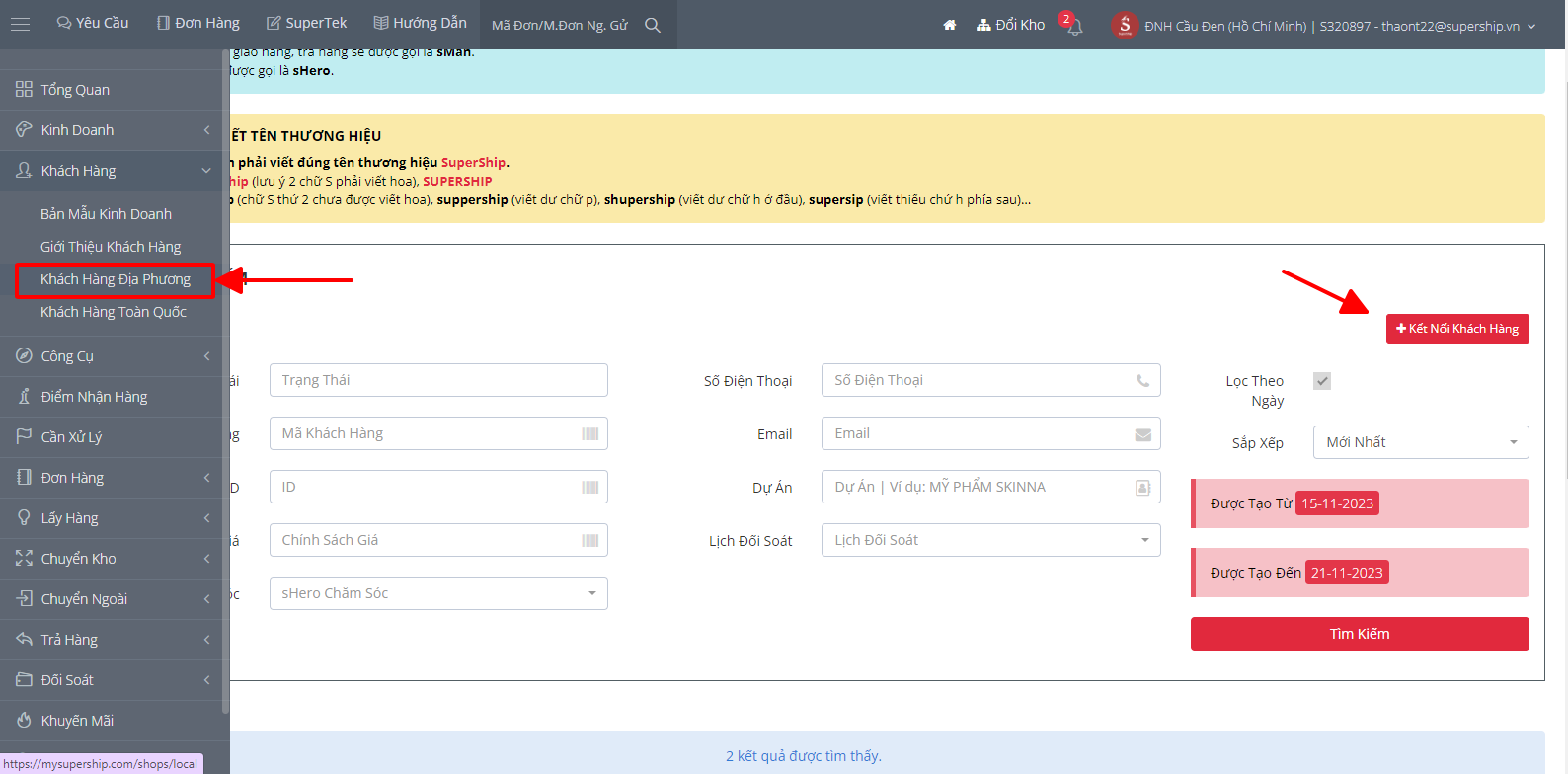
Task: Open the Sắp Xếp Mới Nhất dropdown
Action: [1421, 442]
